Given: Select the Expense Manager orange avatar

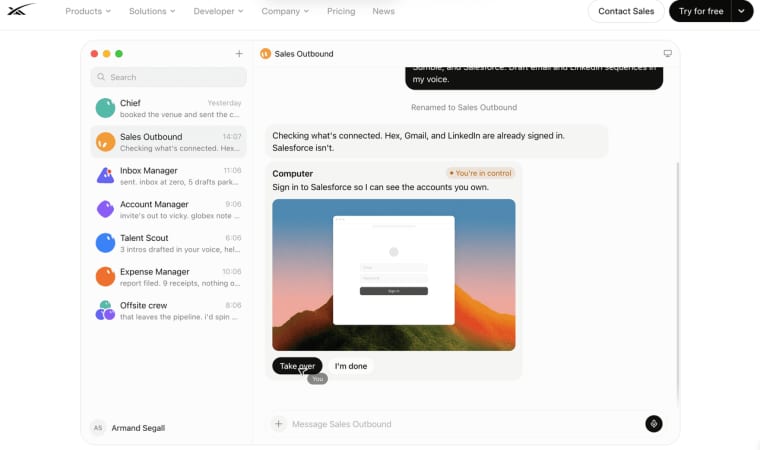Looking at the screenshot, I should 105,277.
